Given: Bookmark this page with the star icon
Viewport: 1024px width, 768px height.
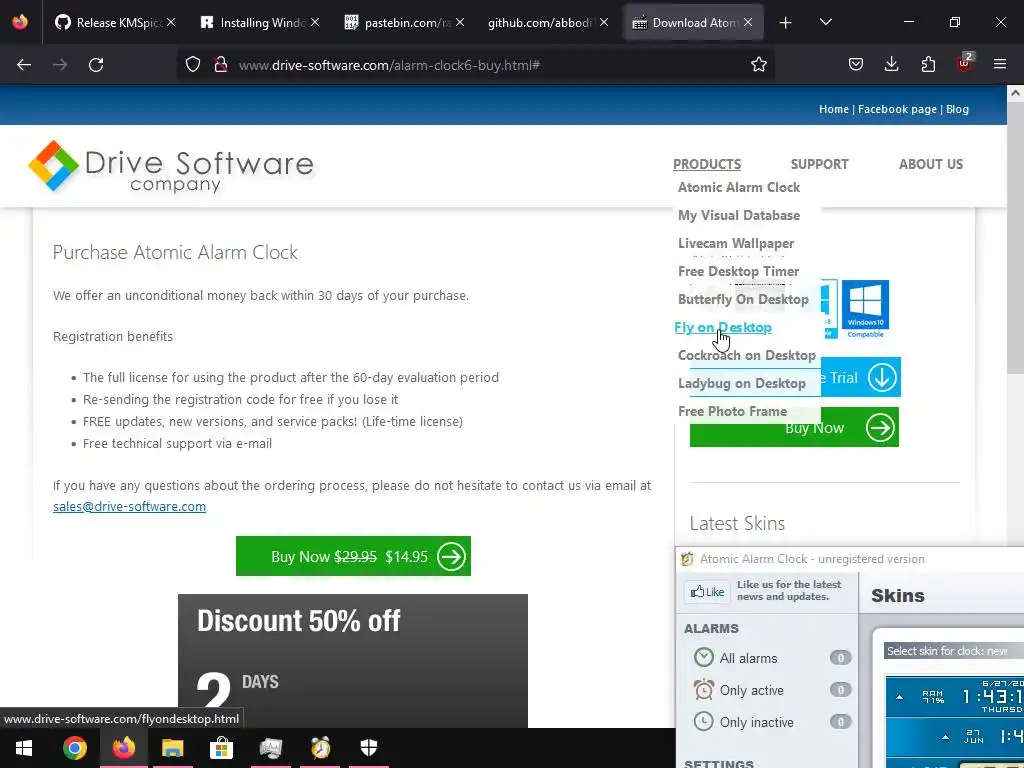Looking at the screenshot, I should 759,65.
